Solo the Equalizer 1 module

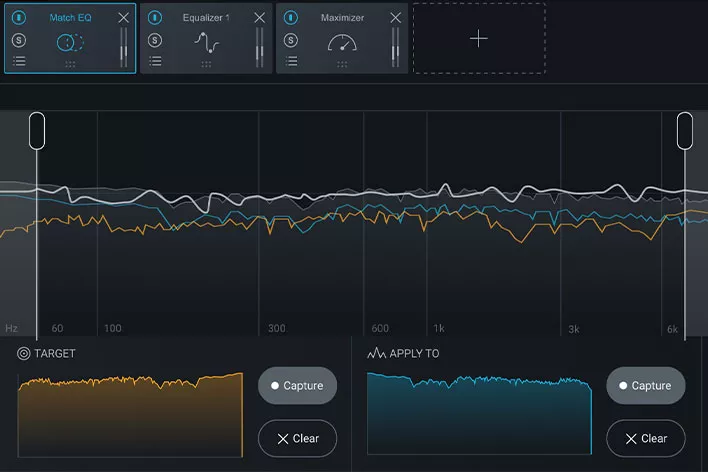(x=154, y=40)
